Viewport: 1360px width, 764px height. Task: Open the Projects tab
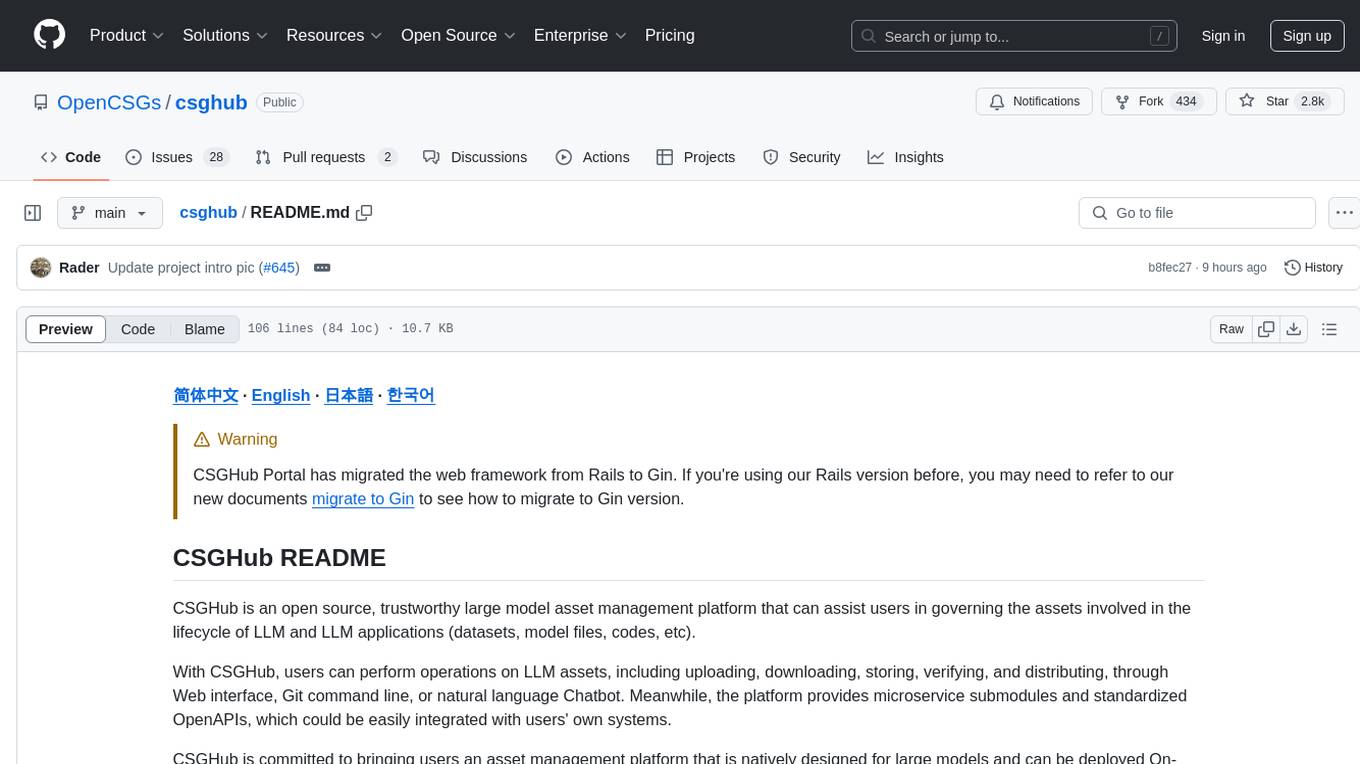(695, 157)
